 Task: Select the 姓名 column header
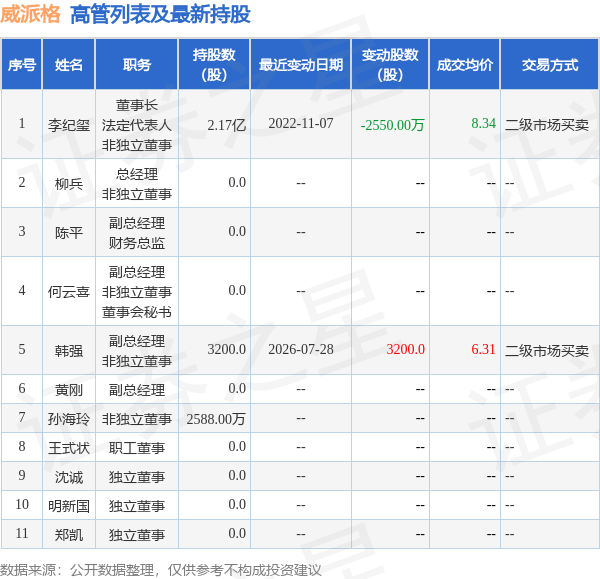pyautogui.click(x=68, y=64)
